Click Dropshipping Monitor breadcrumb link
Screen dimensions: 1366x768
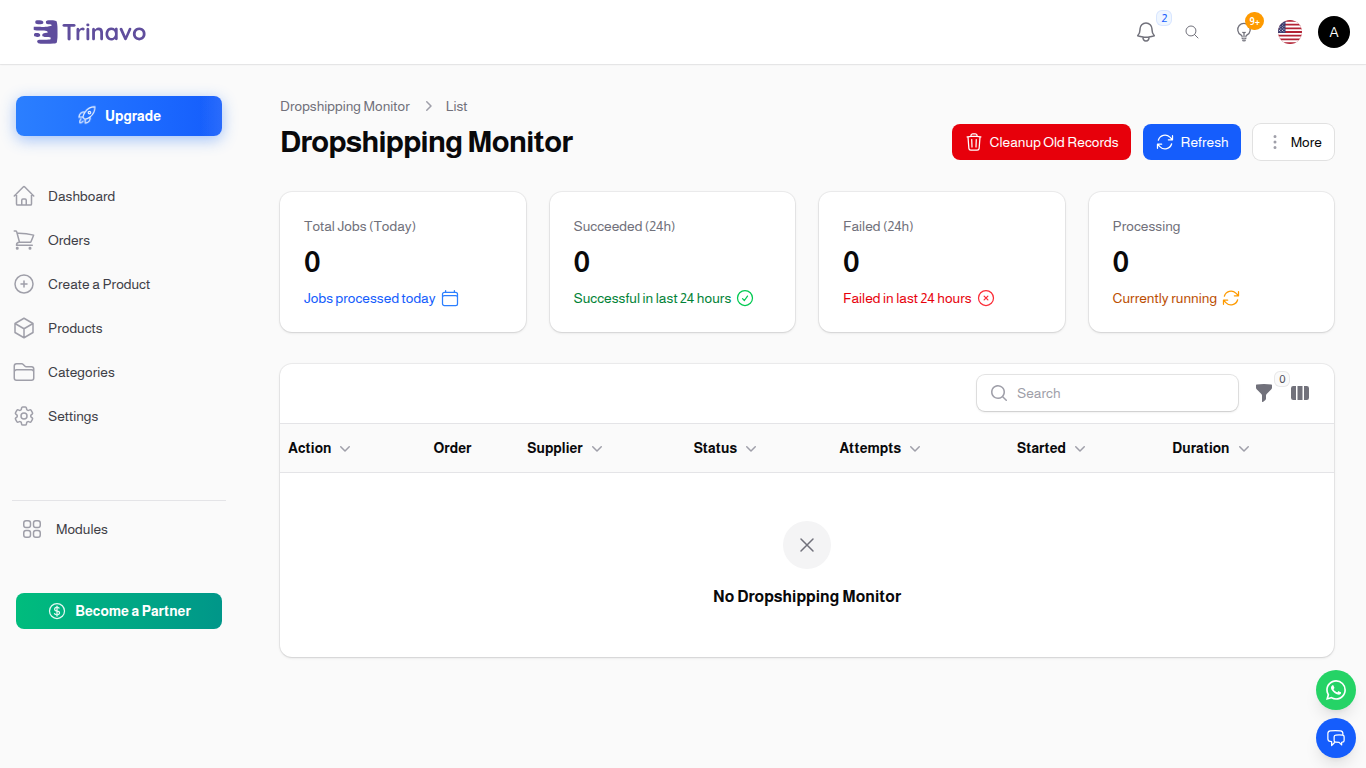pos(345,106)
